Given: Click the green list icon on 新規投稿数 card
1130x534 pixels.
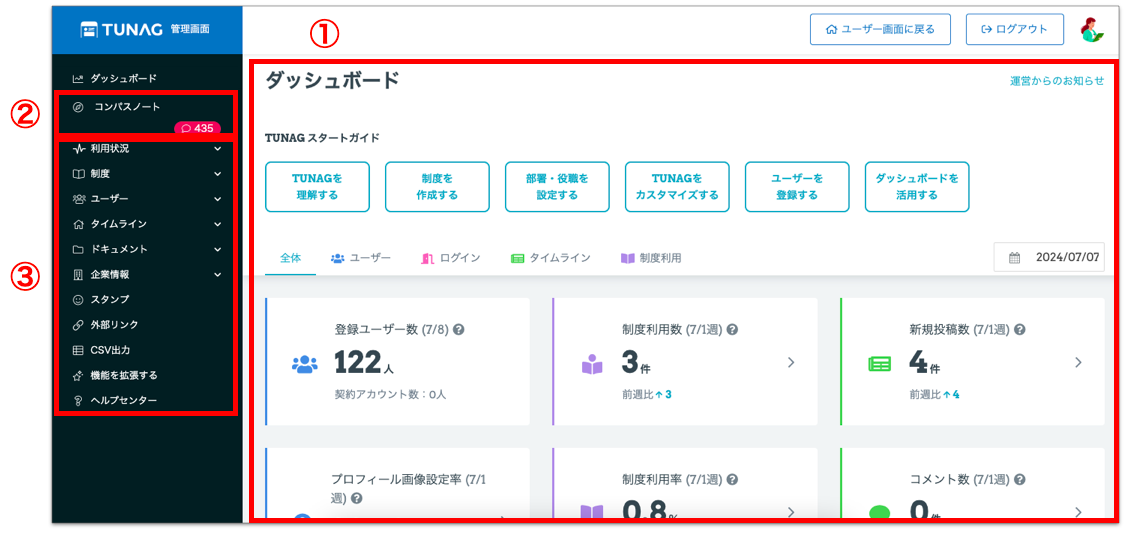Looking at the screenshot, I should (878, 365).
